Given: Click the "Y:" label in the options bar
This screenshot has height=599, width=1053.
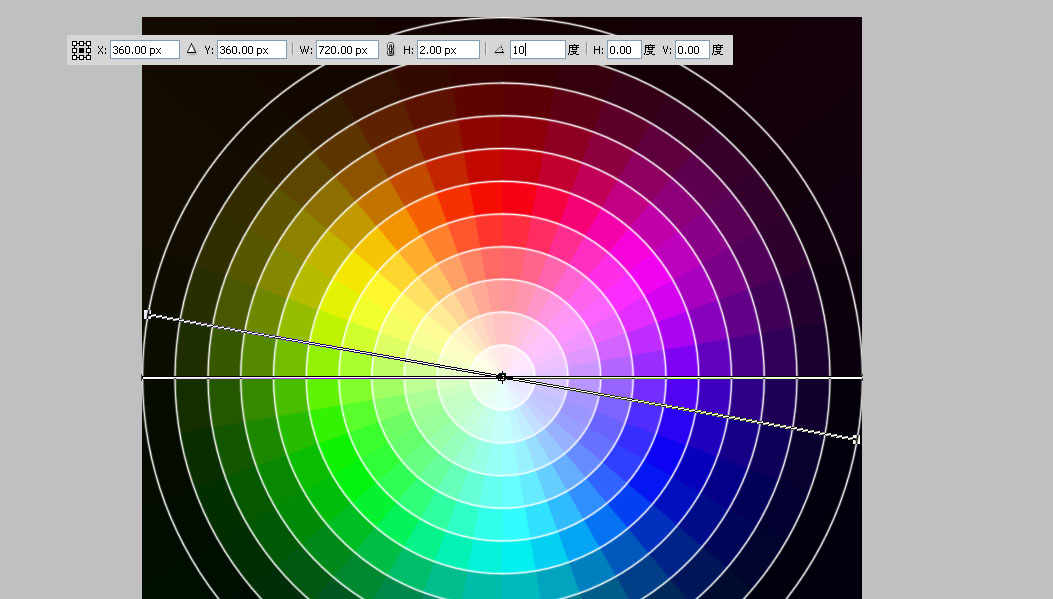Looking at the screenshot, I should (209, 50).
